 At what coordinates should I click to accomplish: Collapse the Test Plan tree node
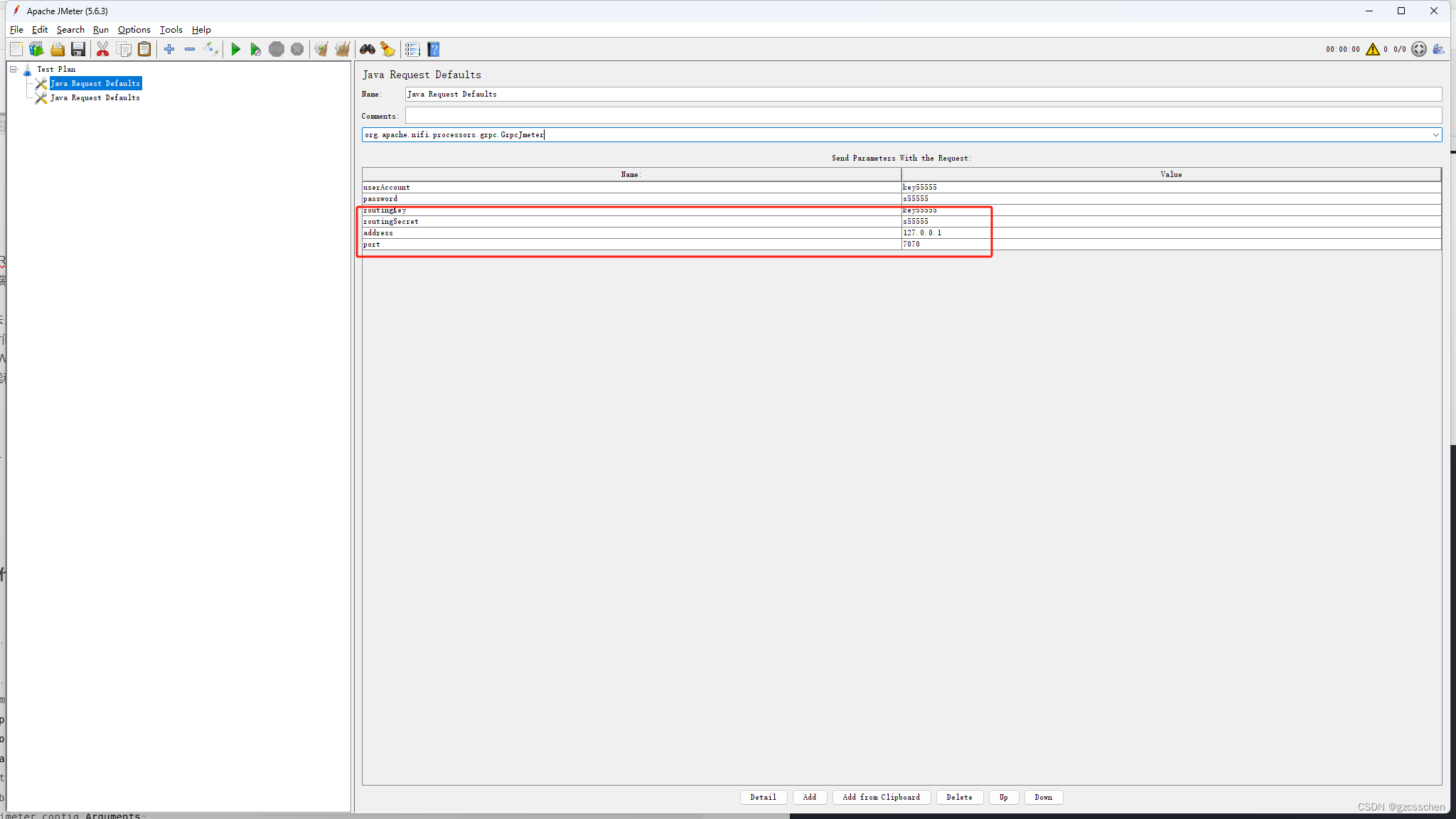click(13, 69)
